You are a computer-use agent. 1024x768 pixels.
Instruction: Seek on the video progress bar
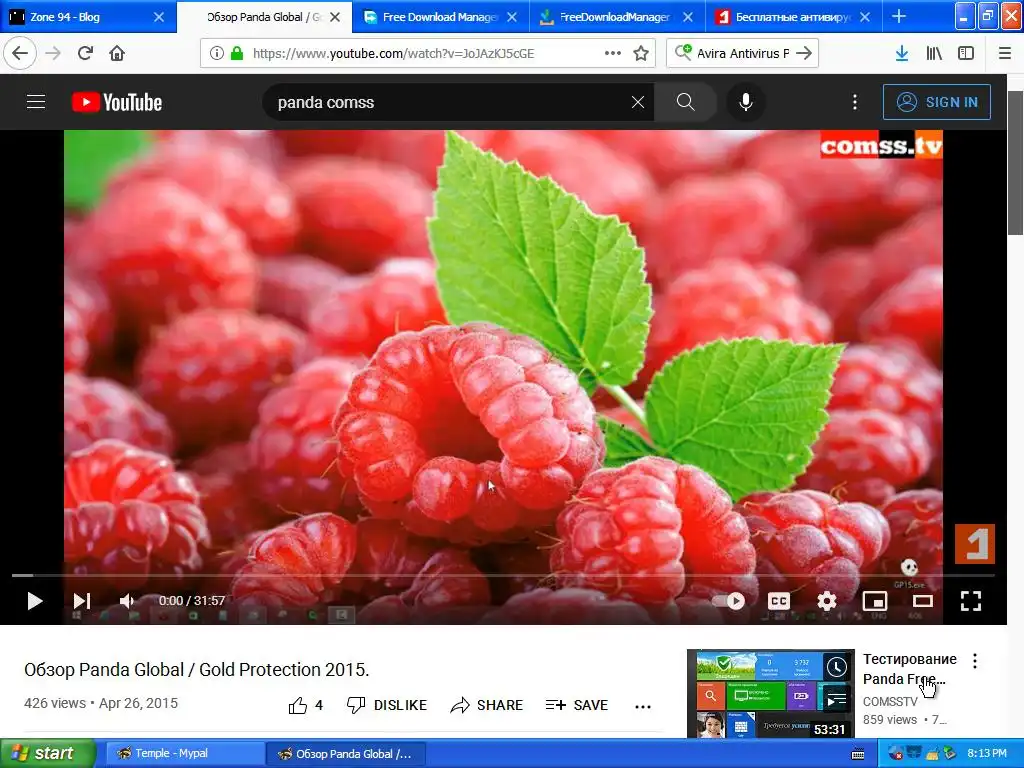[503, 575]
